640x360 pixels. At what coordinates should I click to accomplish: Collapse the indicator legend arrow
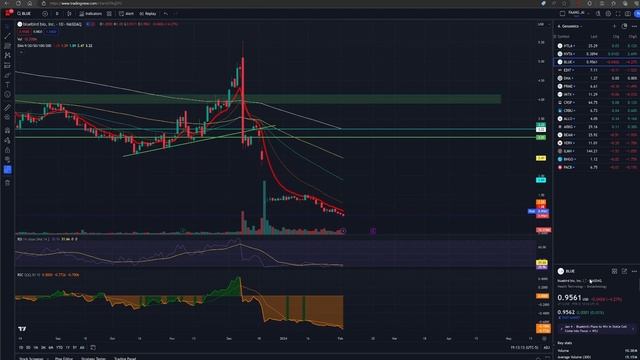coord(20,51)
